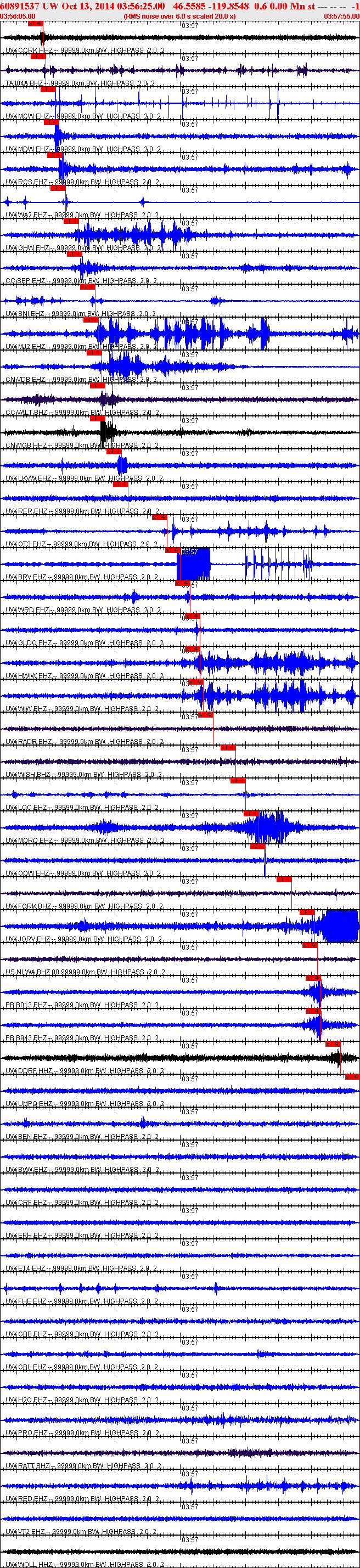Image resolution: width=360 pixels, height=1568 pixels.
Task: Select the UW WISH BHZ station label
Action: (x=84, y=774)
